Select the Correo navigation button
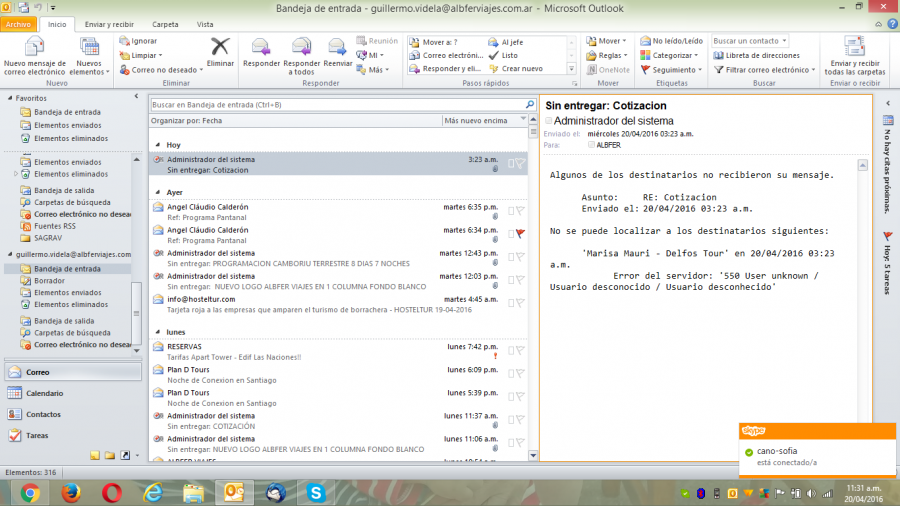 point(73,372)
